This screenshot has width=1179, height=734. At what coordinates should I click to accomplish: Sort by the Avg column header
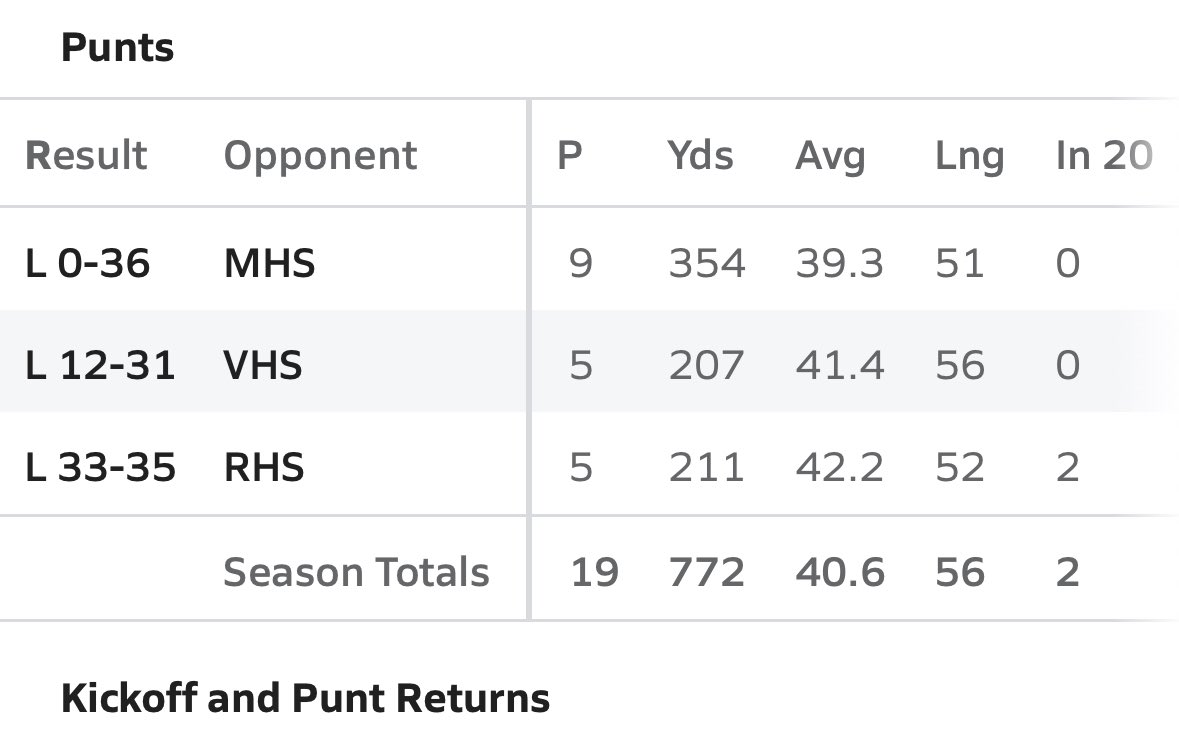coord(830,156)
